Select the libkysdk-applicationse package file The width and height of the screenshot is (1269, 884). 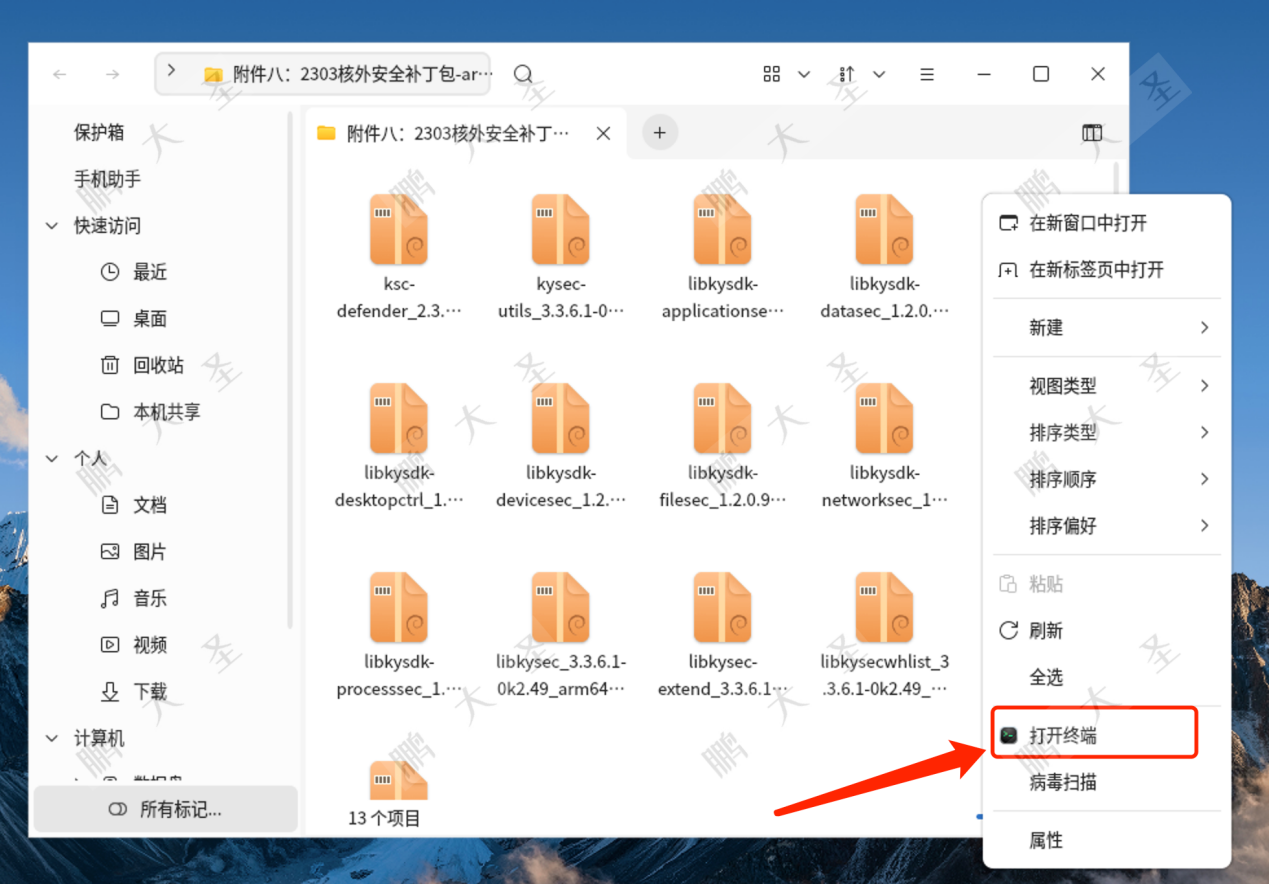[723, 257]
